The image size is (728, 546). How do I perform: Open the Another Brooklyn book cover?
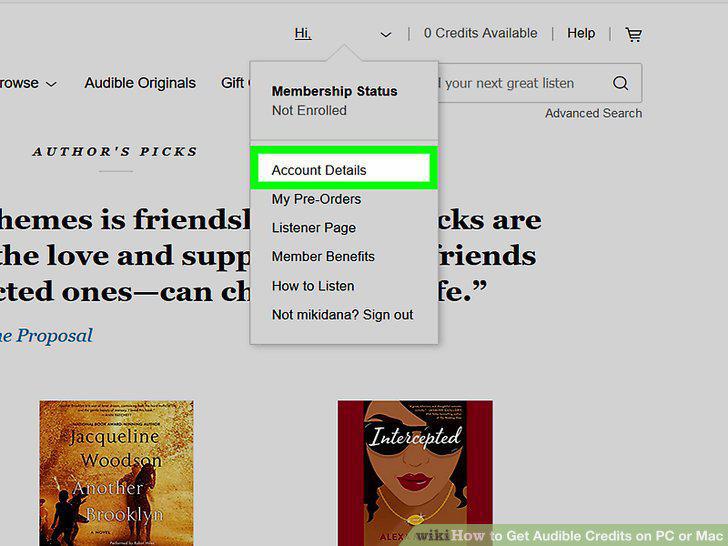coord(117,473)
